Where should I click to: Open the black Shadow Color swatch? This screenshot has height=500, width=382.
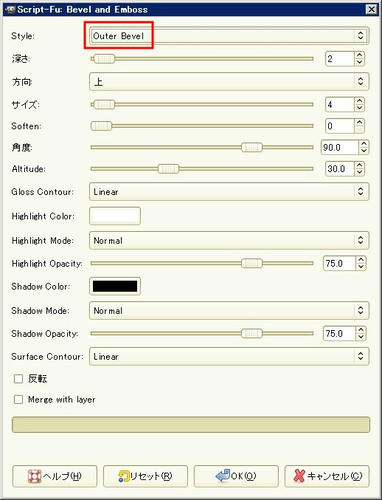click(x=115, y=286)
